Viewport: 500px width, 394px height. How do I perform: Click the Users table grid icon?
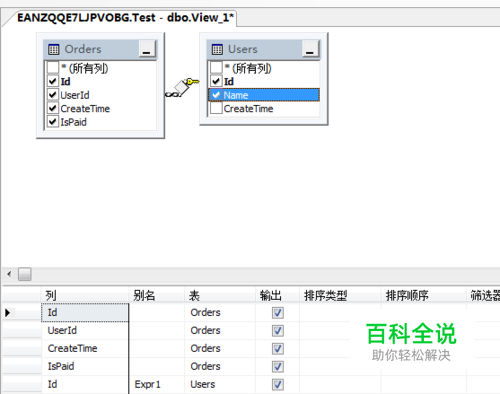217,49
